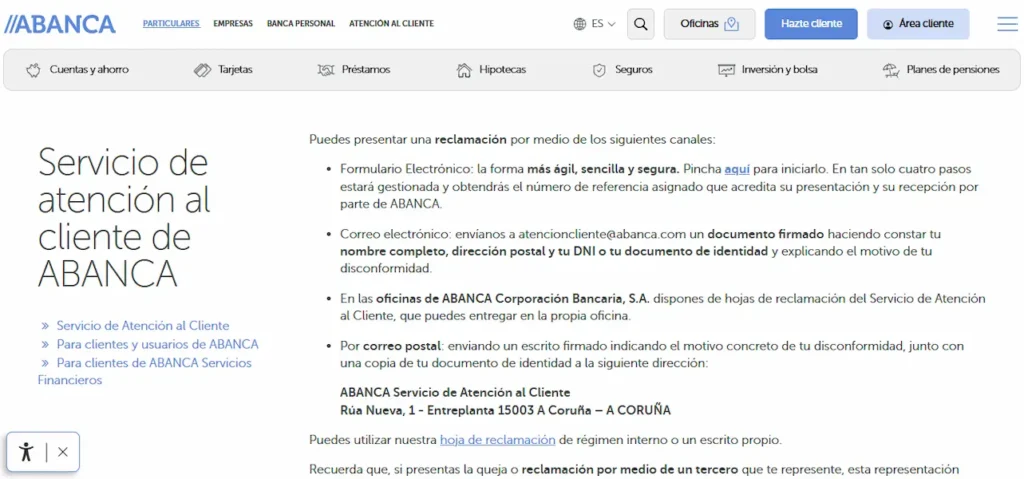Click the chart icon beside Inversión y bolsa

[x=726, y=70]
